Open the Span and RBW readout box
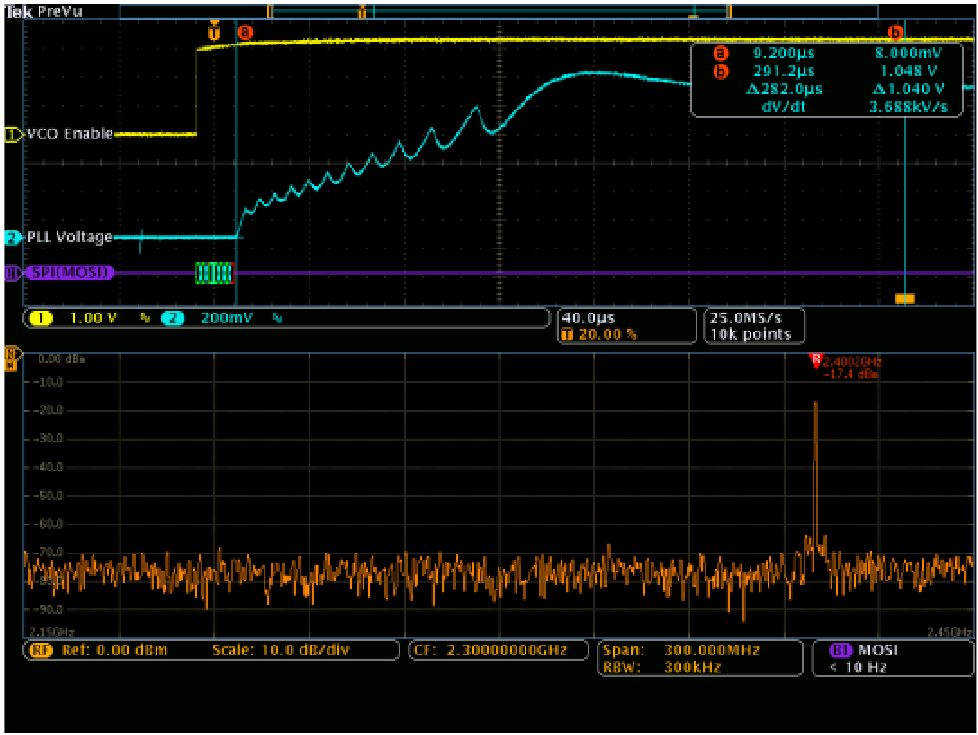 [699, 656]
